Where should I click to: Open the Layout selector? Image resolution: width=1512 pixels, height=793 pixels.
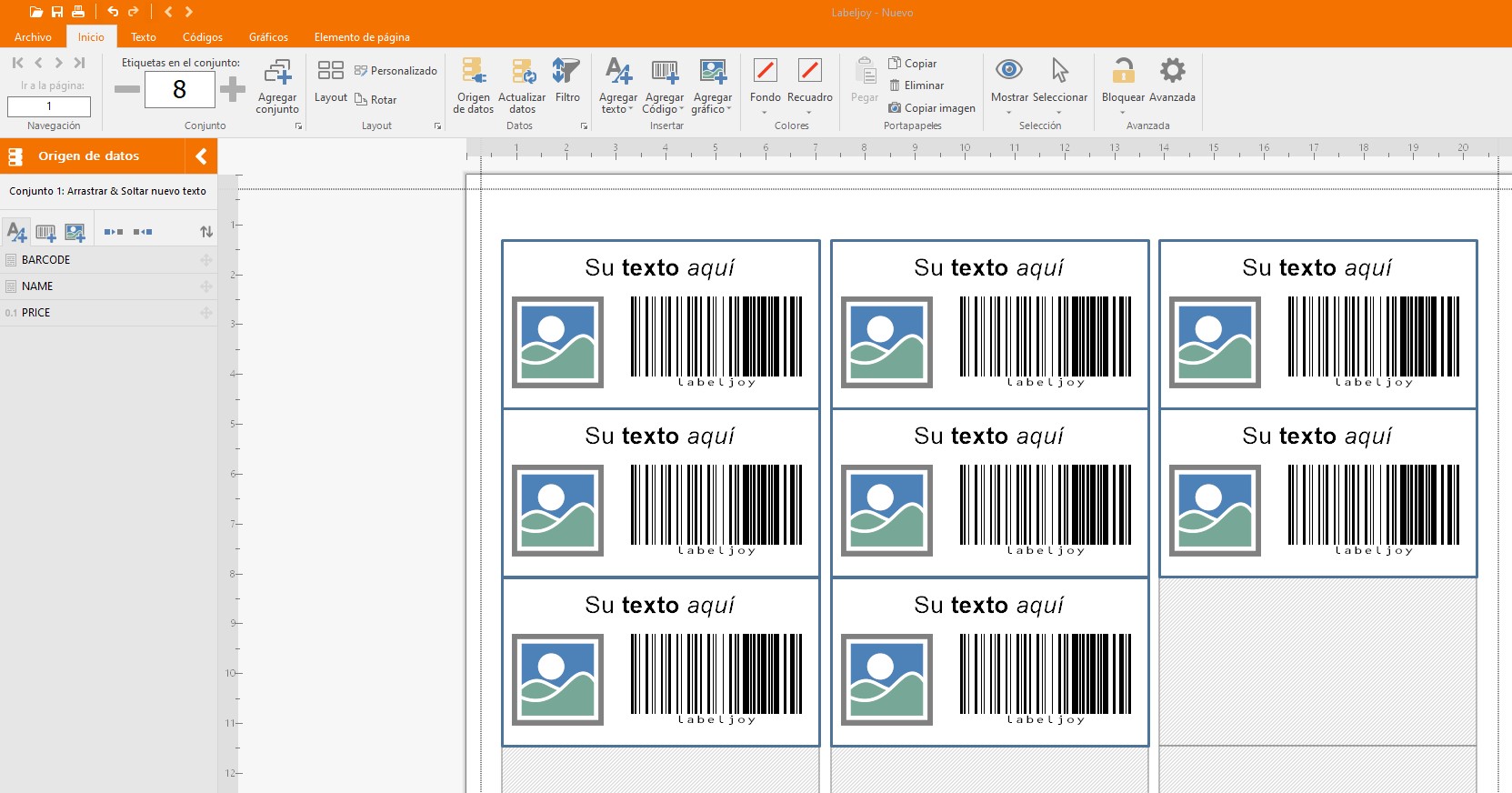(331, 82)
